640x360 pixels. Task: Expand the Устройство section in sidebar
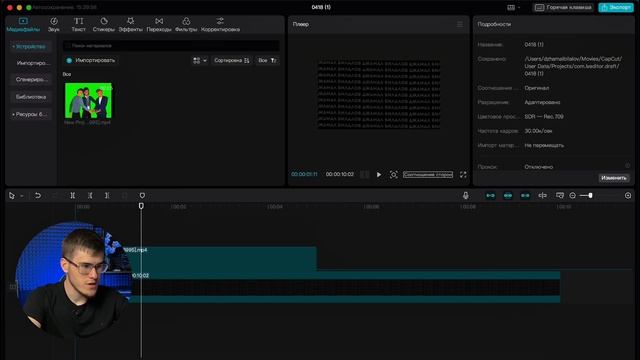coord(30,47)
